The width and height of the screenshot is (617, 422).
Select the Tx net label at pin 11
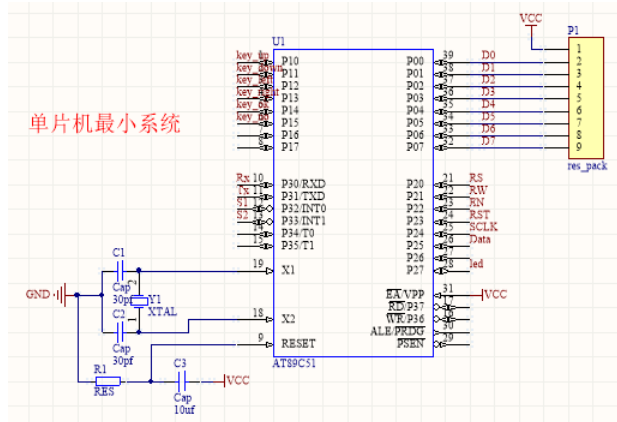coord(243,190)
